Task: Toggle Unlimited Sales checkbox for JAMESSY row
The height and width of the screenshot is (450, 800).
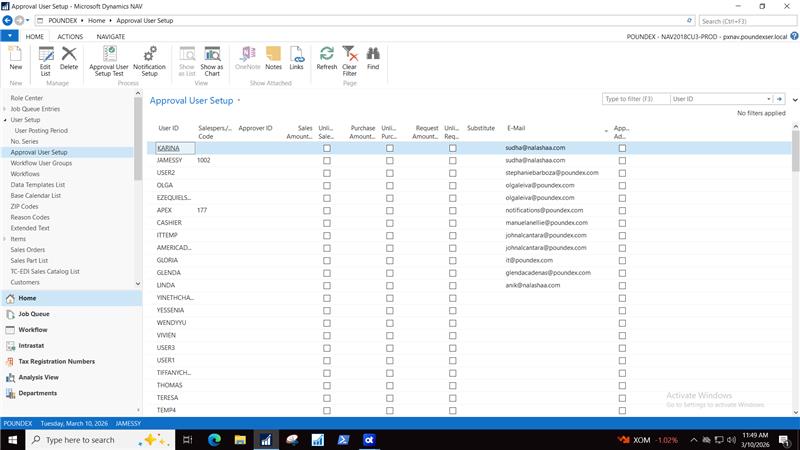Action: tap(327, 160)
